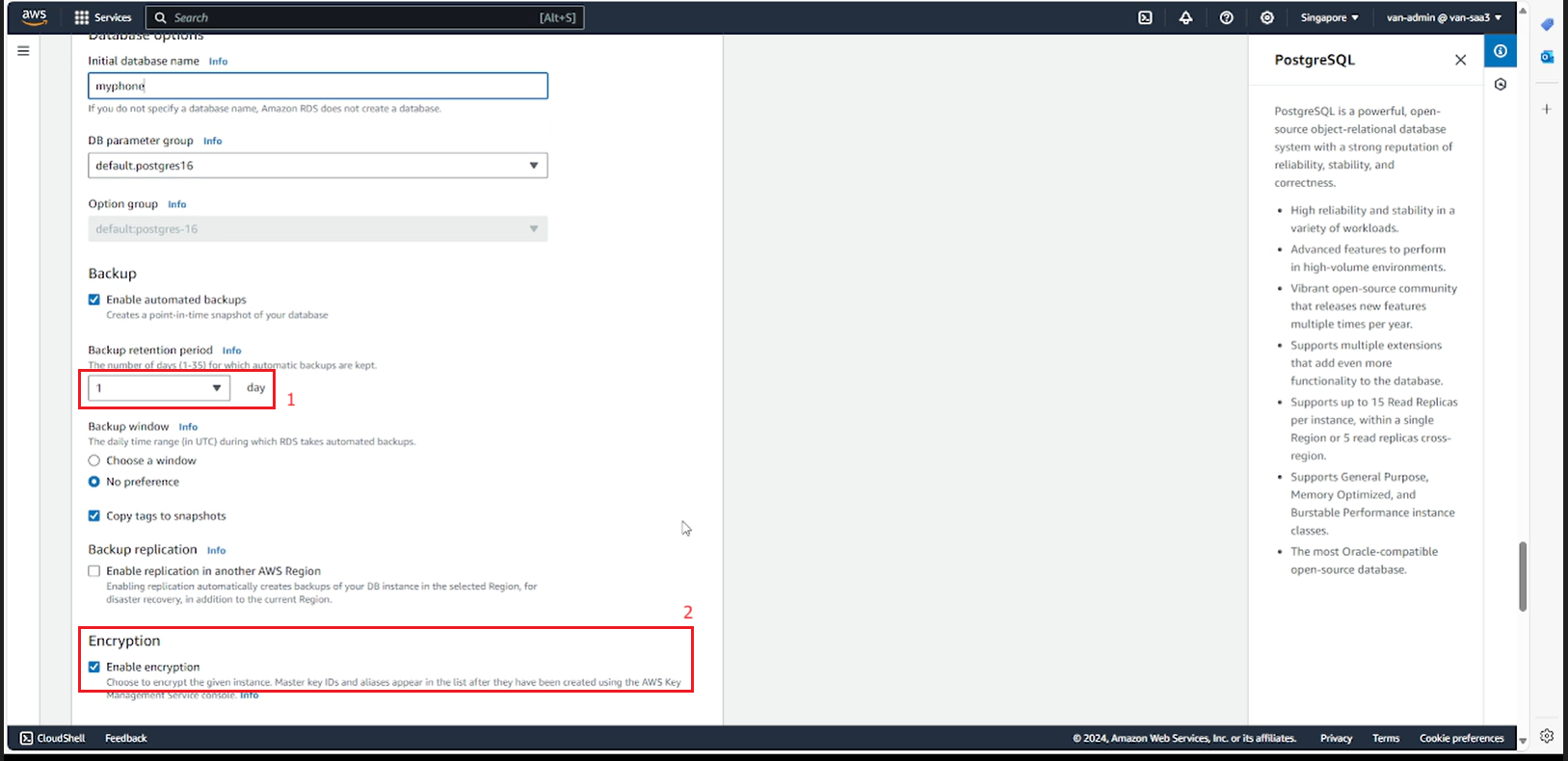Viewport: 1568px width, 761px height.
Task: Open the backup retention period dropdown
Action: pos(159,388)
